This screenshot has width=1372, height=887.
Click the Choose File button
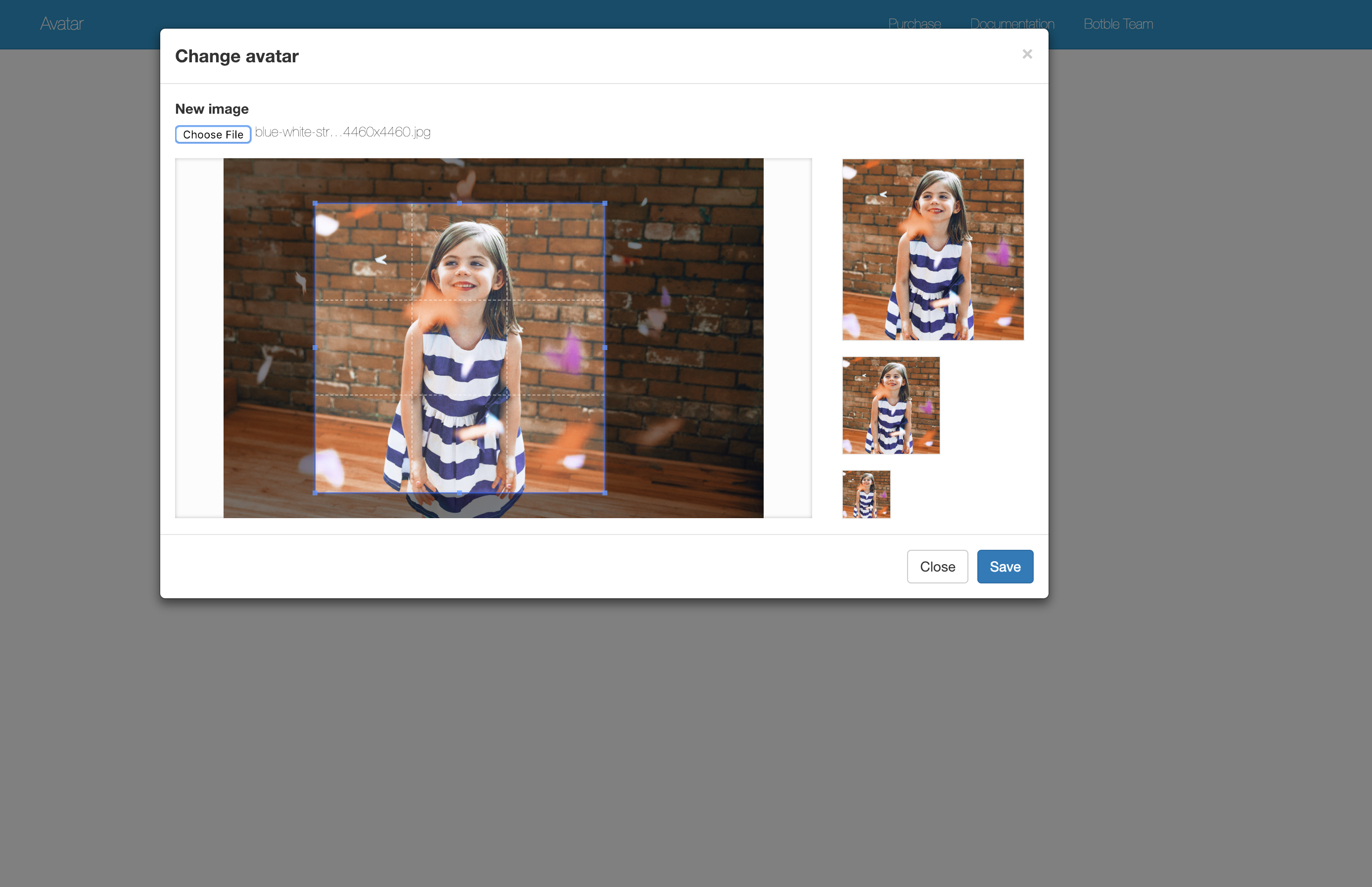pos(213,134)
